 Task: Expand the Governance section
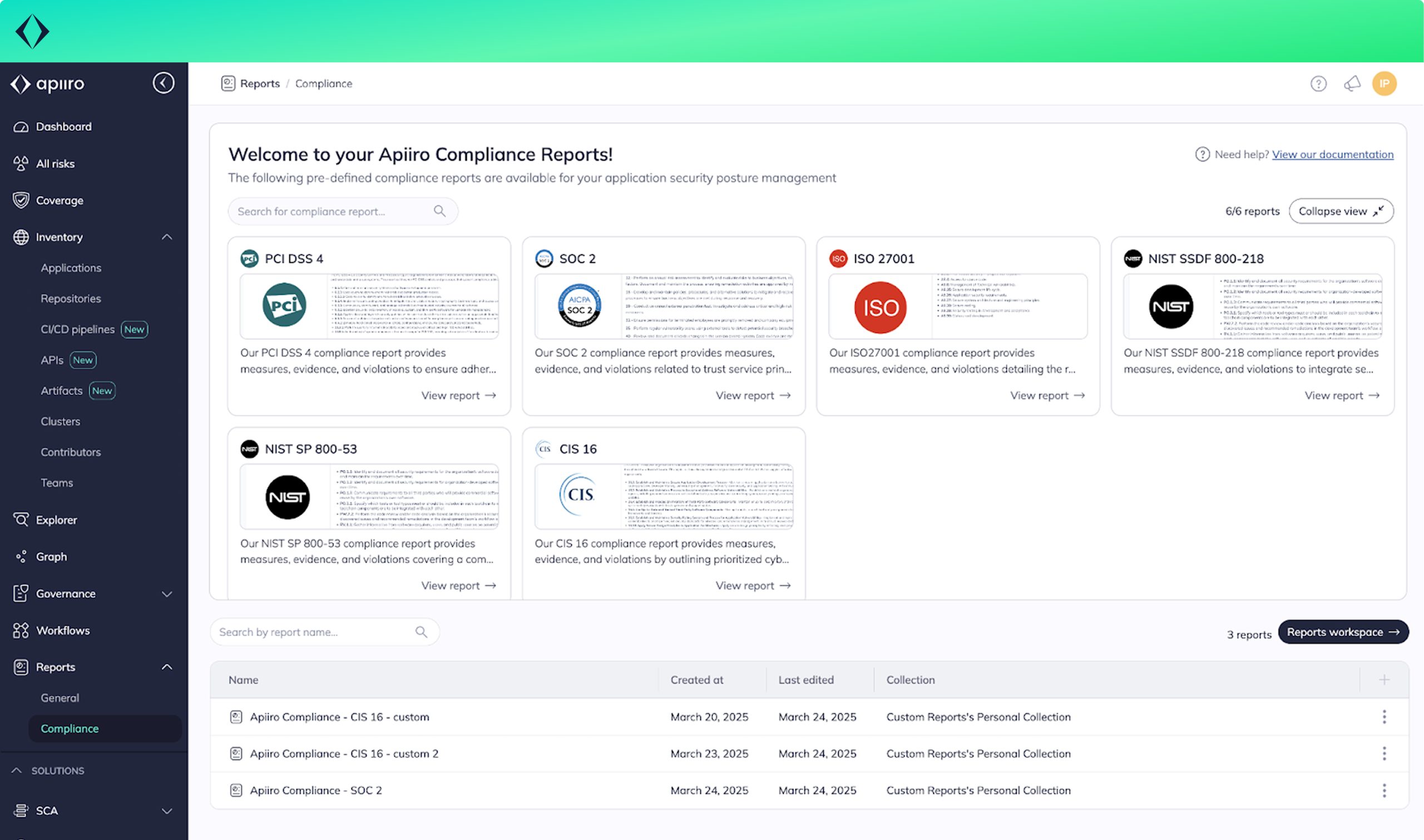(x=166, y=594)
